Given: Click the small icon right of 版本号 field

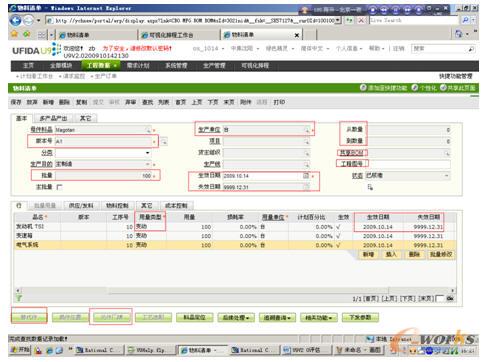Looking at the screenshot, I should click(x=164, y=142).
